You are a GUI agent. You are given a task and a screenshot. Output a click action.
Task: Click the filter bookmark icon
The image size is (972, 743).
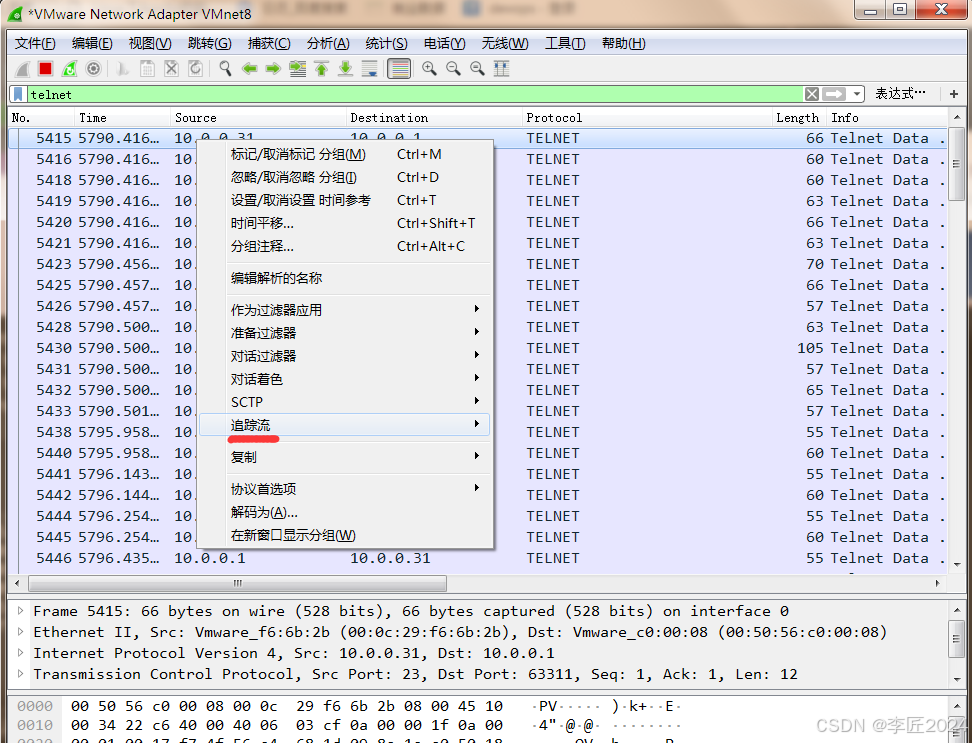19,94
